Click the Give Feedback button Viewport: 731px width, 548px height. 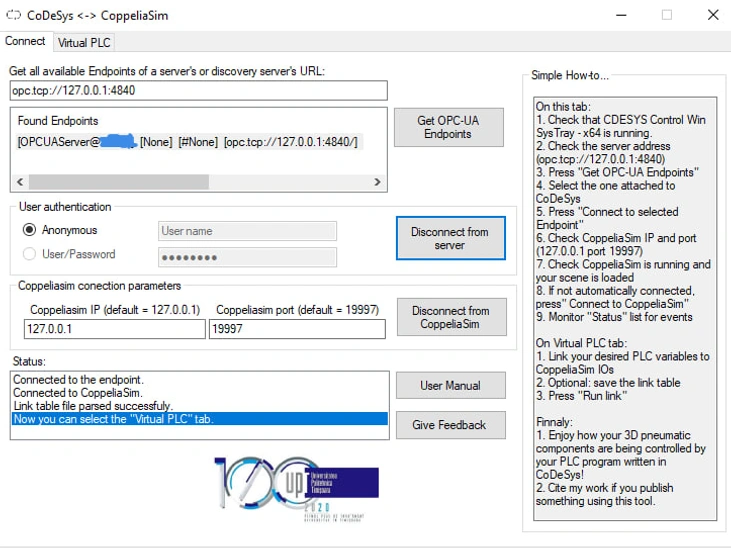[x=450, y=425]
